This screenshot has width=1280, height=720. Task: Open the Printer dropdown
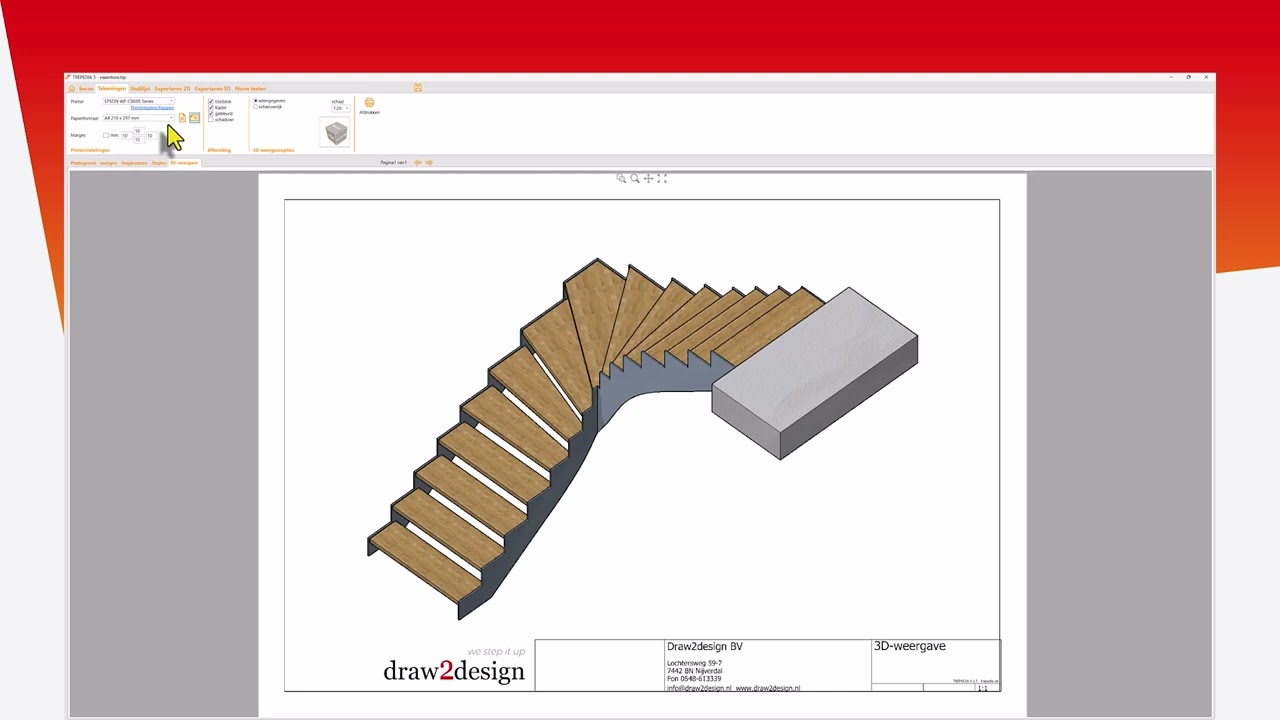[139, 101]
